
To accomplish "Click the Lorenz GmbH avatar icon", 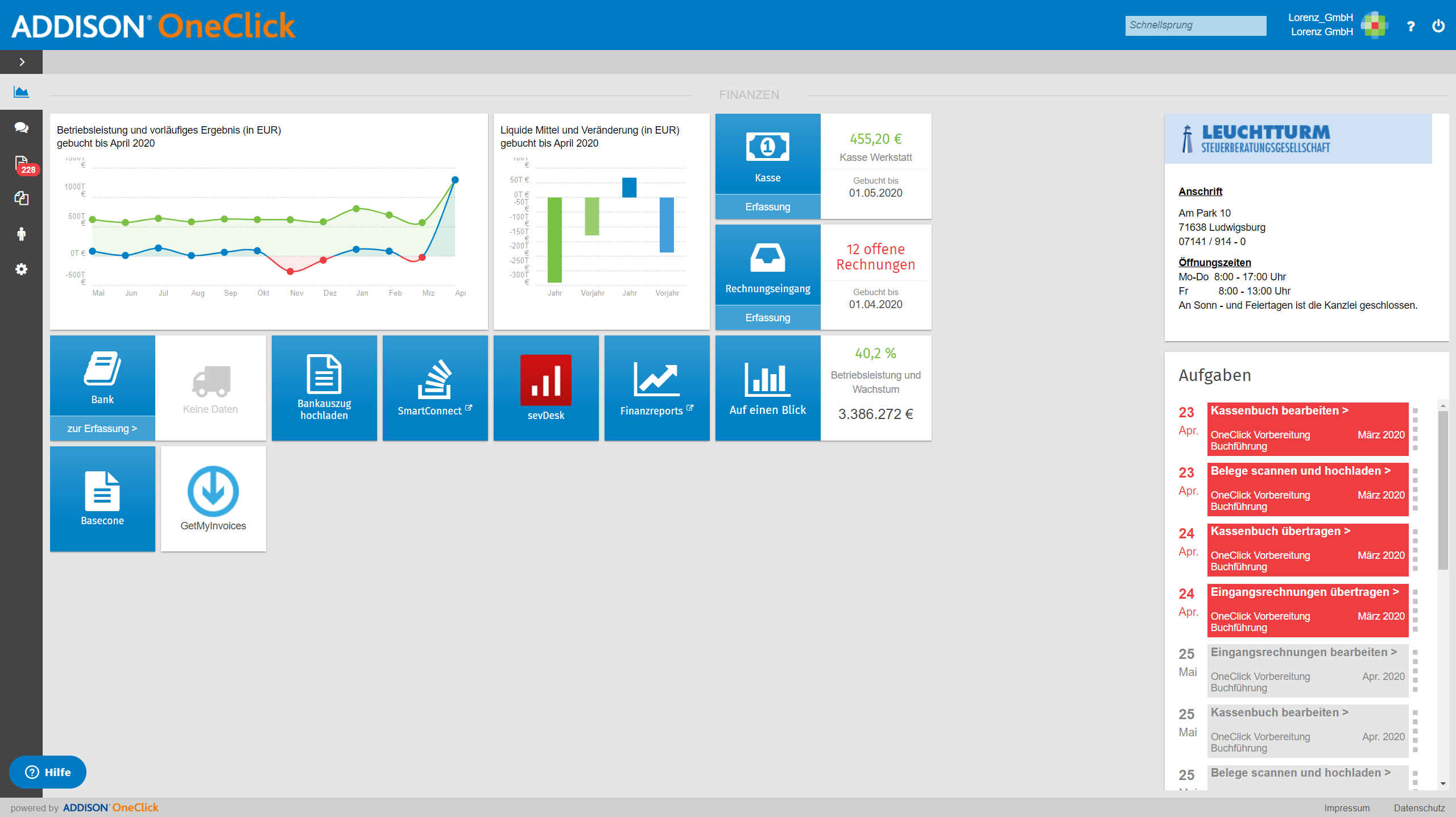I will 1375,25.
